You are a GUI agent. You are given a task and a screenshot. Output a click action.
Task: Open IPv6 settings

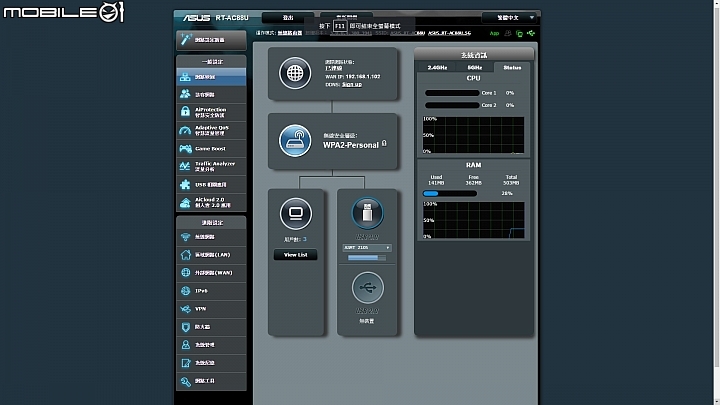211,291
